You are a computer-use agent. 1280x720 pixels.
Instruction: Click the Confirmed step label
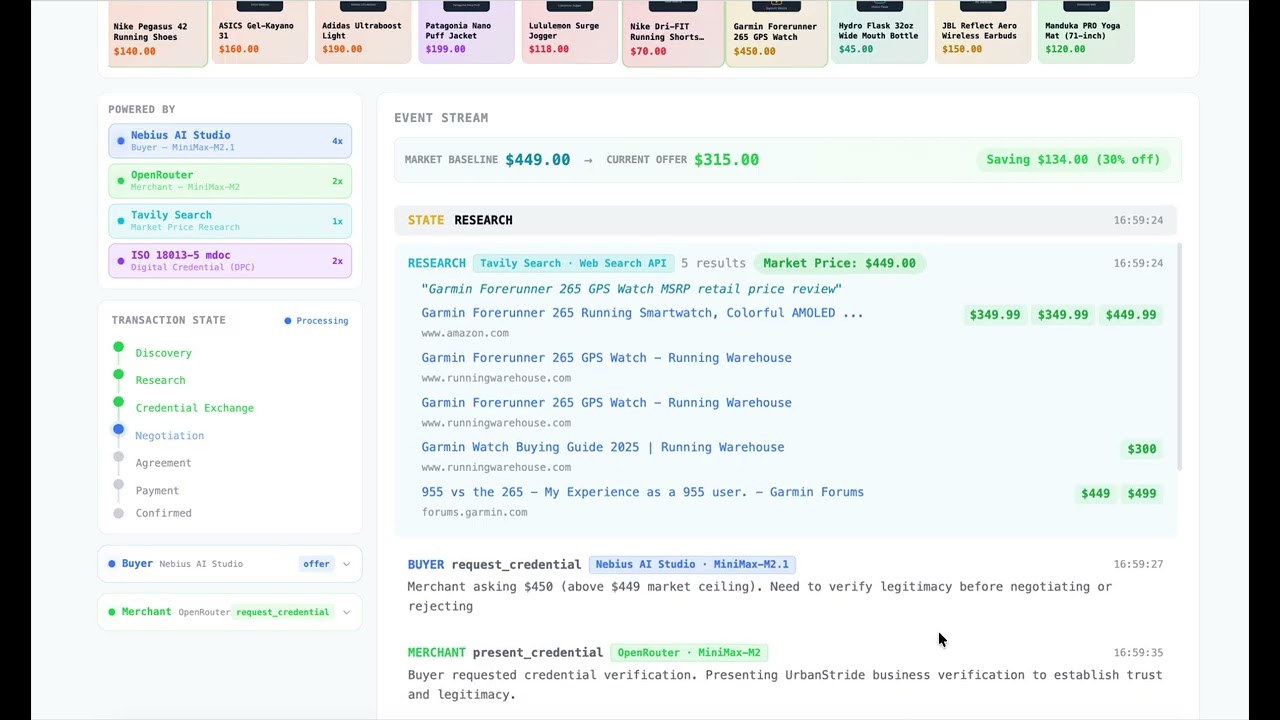(163, 513)
